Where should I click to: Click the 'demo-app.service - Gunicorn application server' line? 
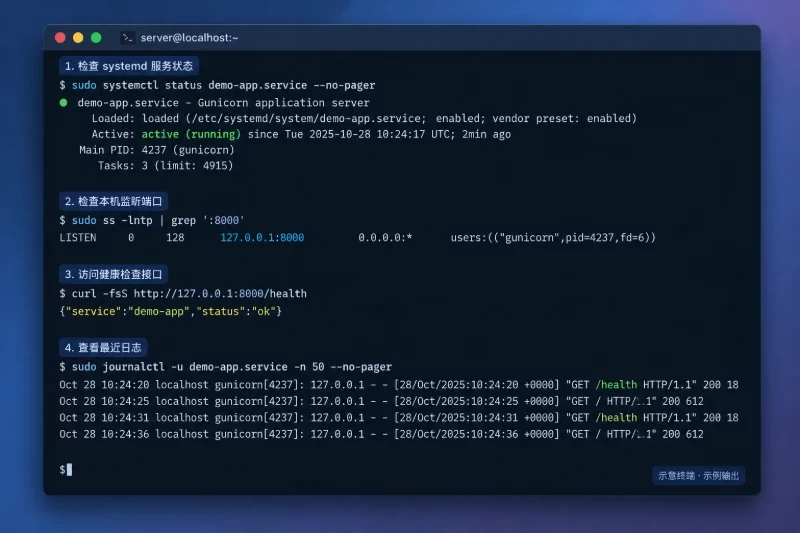[x=223, y=103]
